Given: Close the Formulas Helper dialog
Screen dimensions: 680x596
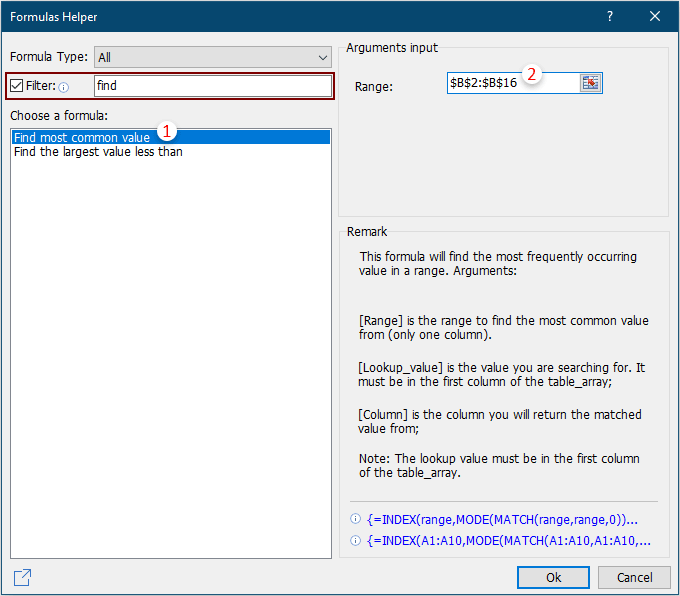Looking at the screenshot, I should tap(655, 17).
